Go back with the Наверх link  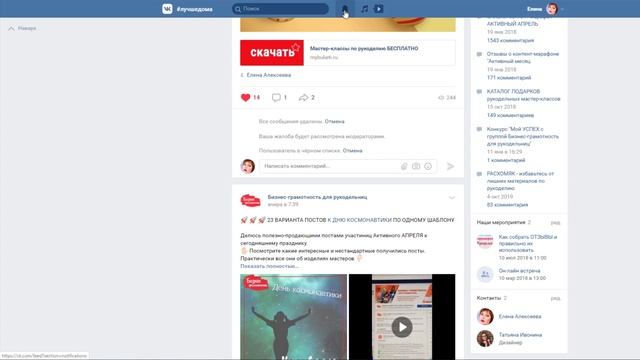point(23,28)
